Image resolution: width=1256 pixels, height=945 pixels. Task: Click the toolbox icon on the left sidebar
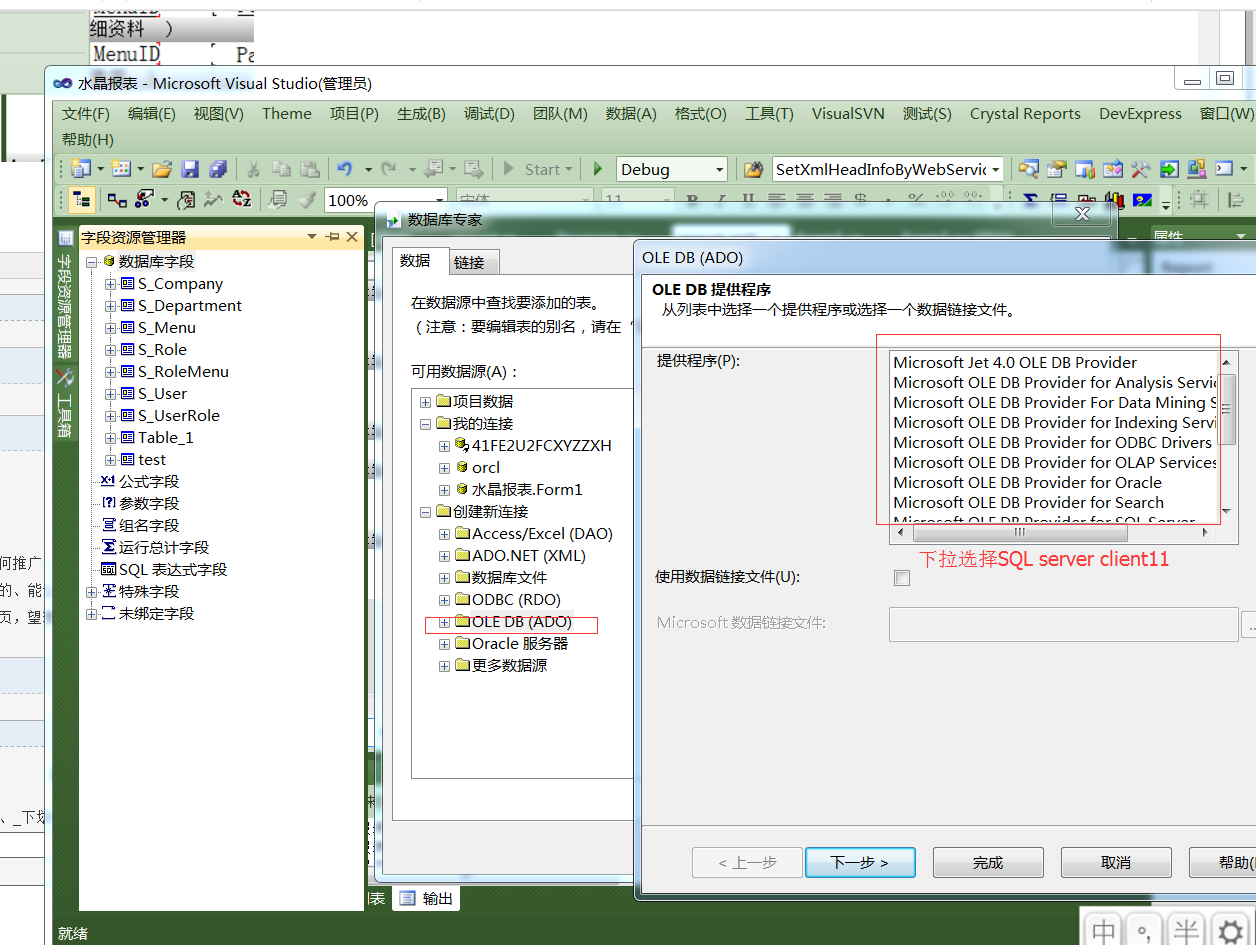(x=65, y=378)
